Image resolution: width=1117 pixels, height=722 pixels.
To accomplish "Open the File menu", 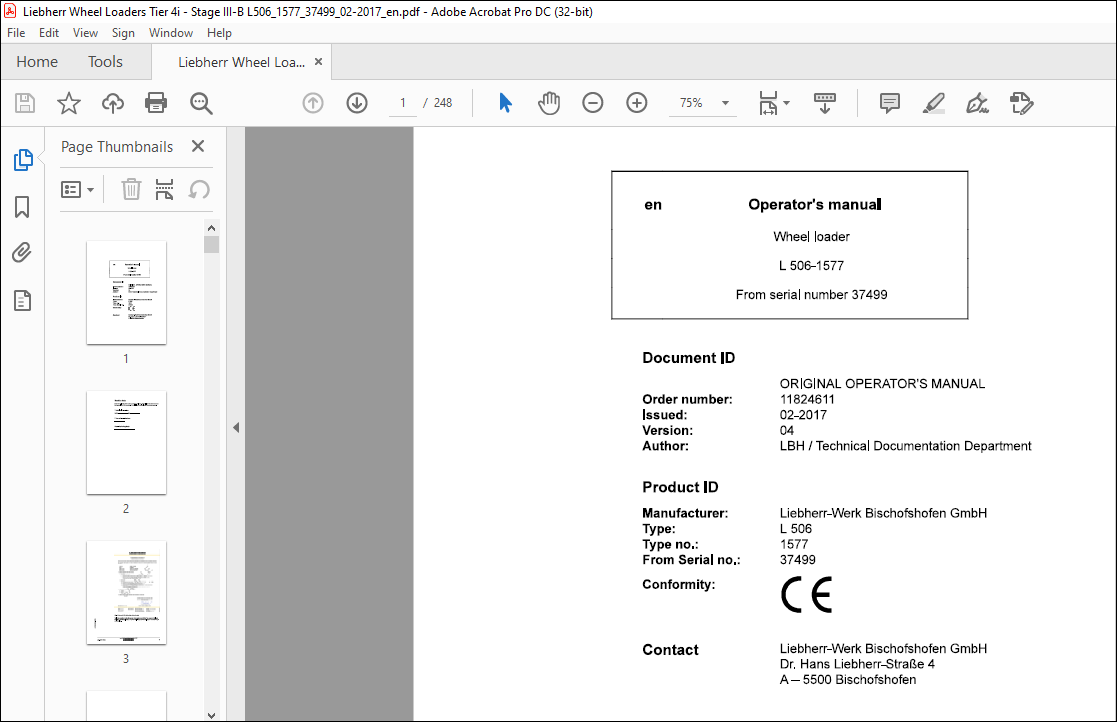I will pyautogui.click(x=16, y=33).
